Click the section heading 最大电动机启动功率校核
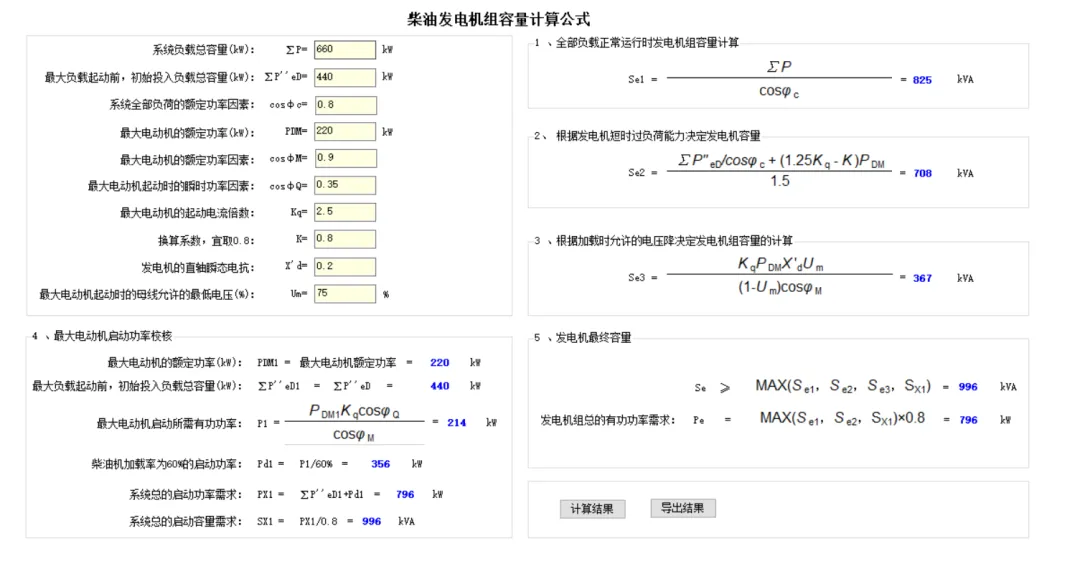Image resolution: width=1080 pixels, height=574 pixels. pyautogui.click(x=113, y=336)
